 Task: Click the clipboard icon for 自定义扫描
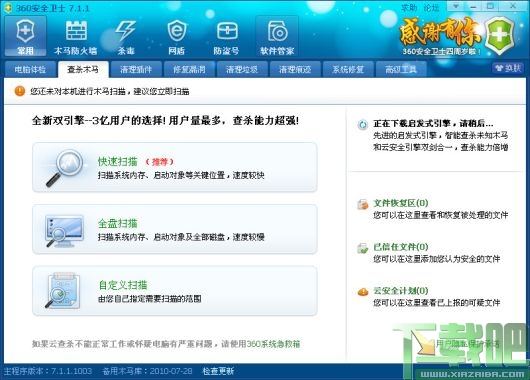click(64, 291)
